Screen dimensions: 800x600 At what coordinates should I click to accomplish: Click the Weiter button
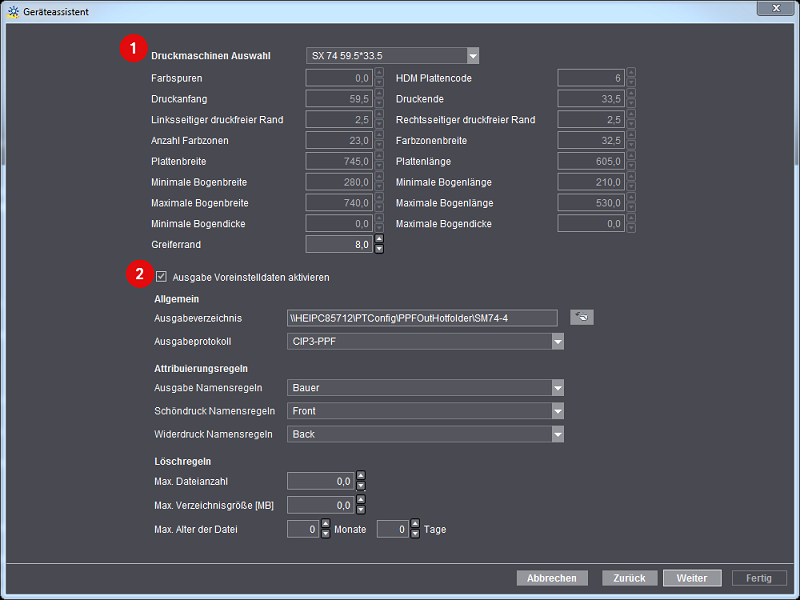pyautogui.click(x=691, y=578)
